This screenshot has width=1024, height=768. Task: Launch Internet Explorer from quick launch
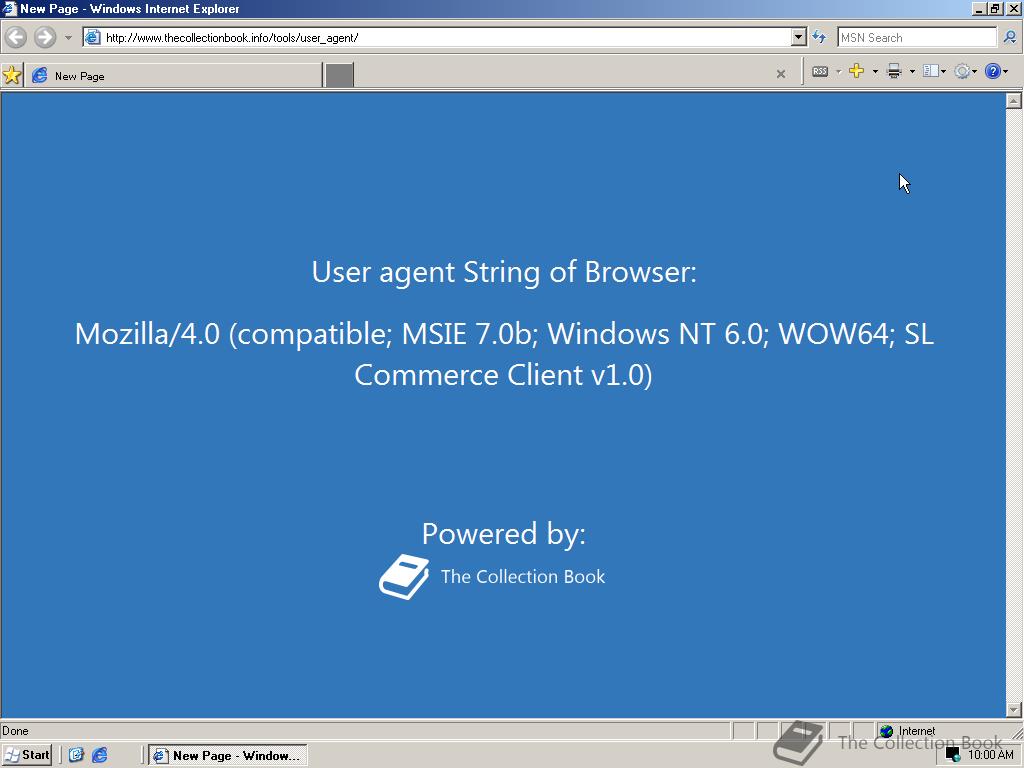coord(99,755)
